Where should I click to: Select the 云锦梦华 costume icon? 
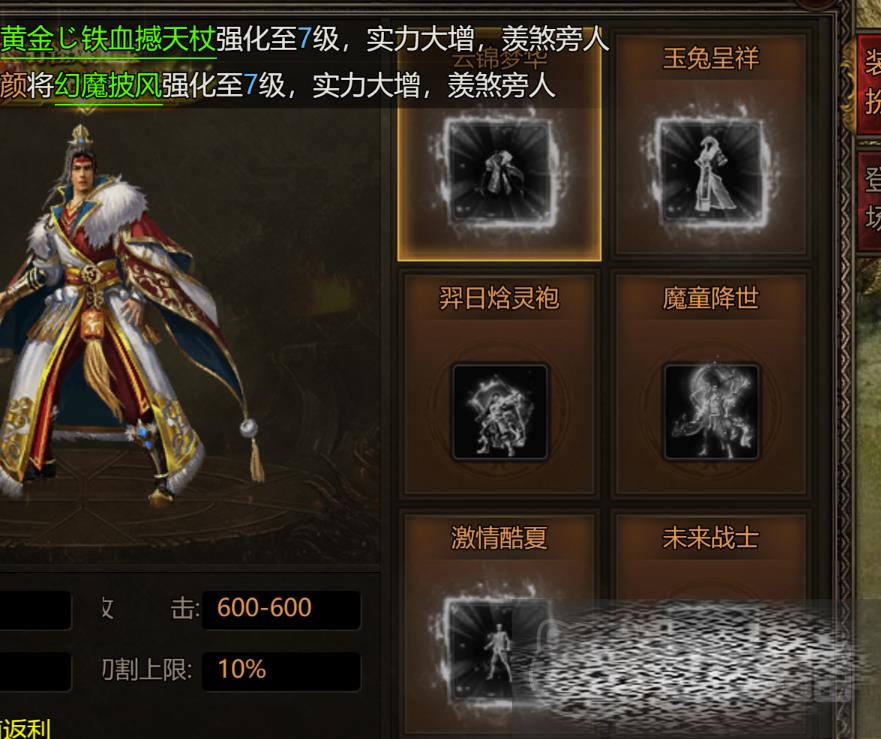[499, 172]
